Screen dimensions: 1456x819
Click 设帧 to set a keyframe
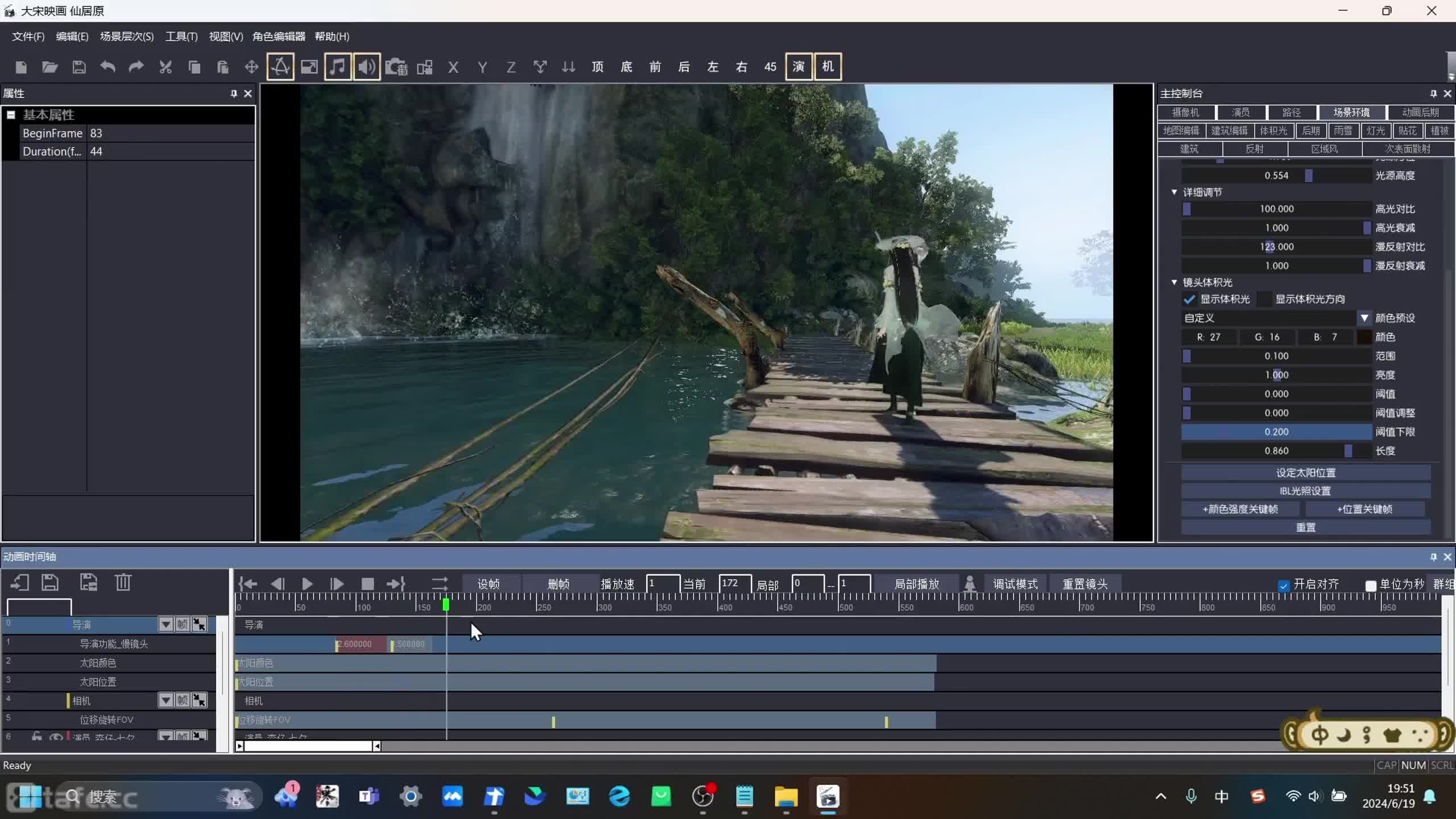(x=489, y=584)
